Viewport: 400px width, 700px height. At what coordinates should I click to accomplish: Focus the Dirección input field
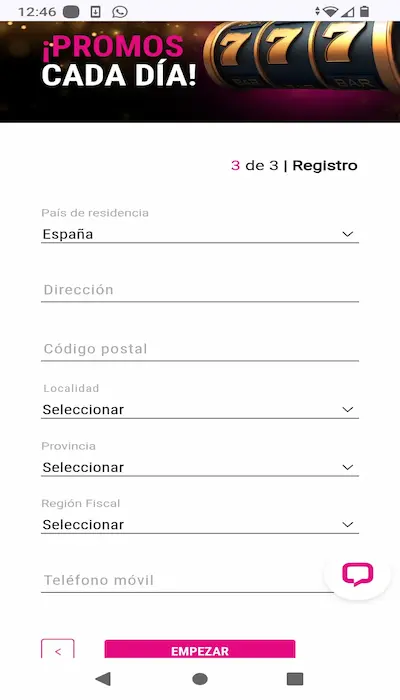(200, 290)
